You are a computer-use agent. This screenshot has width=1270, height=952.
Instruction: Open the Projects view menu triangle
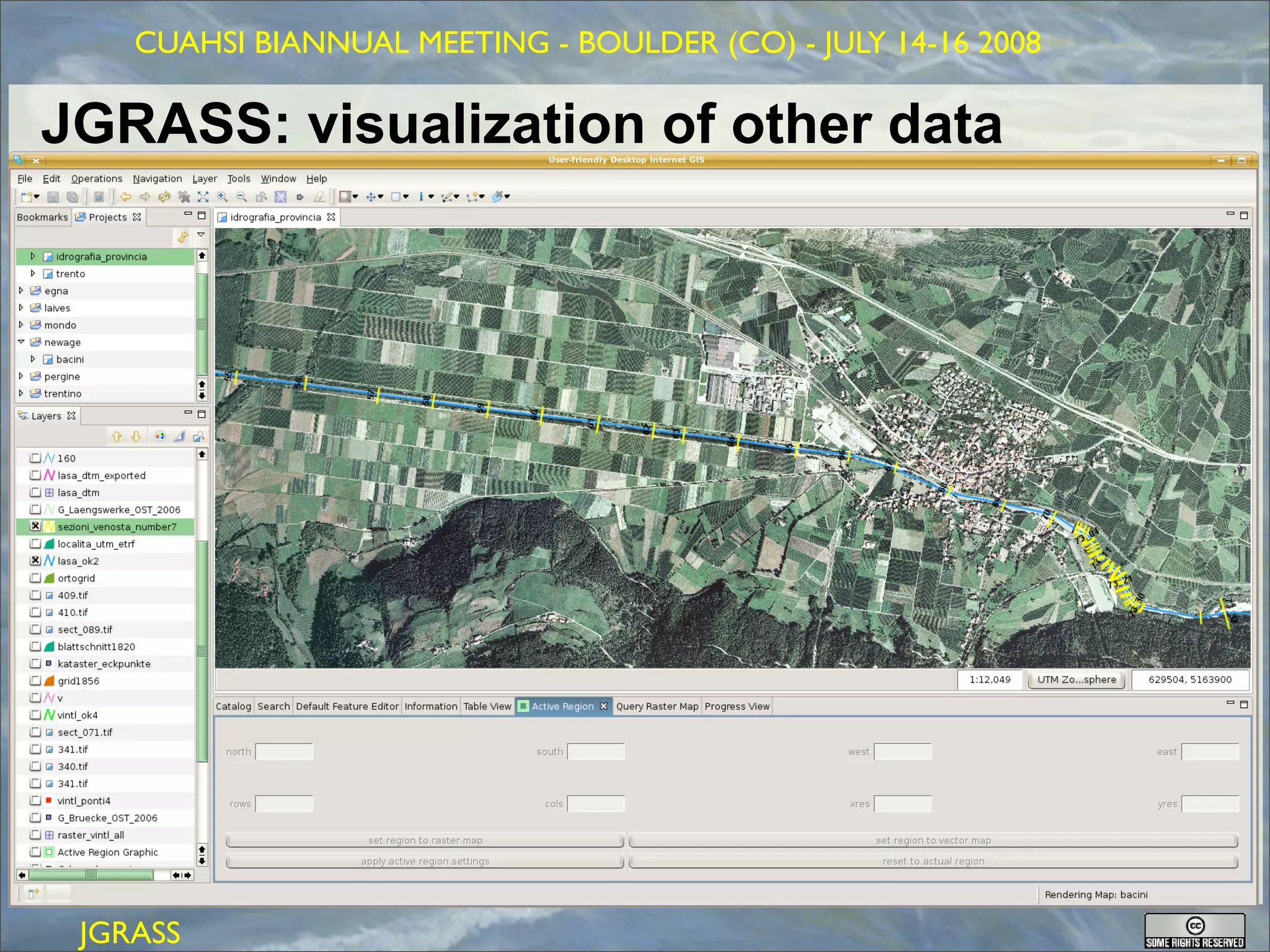tap(201, 235)
